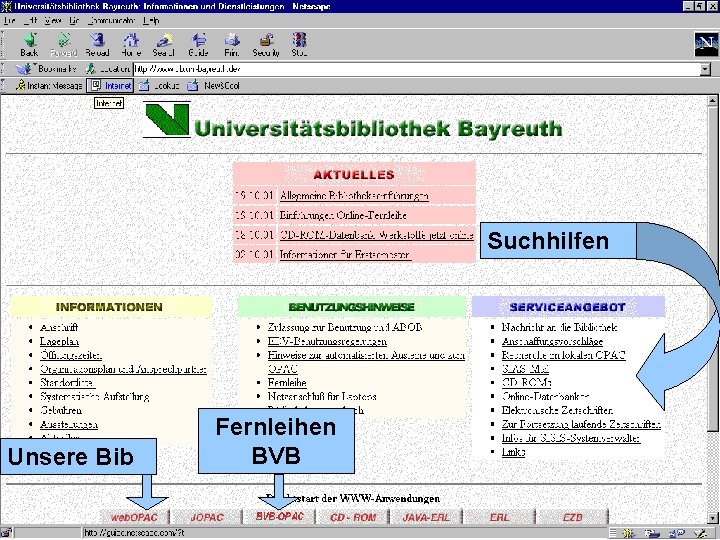Screen dimensions: 720x540
Task: Open JAVA-ERL quick start button
Action: tap(426, 517)
